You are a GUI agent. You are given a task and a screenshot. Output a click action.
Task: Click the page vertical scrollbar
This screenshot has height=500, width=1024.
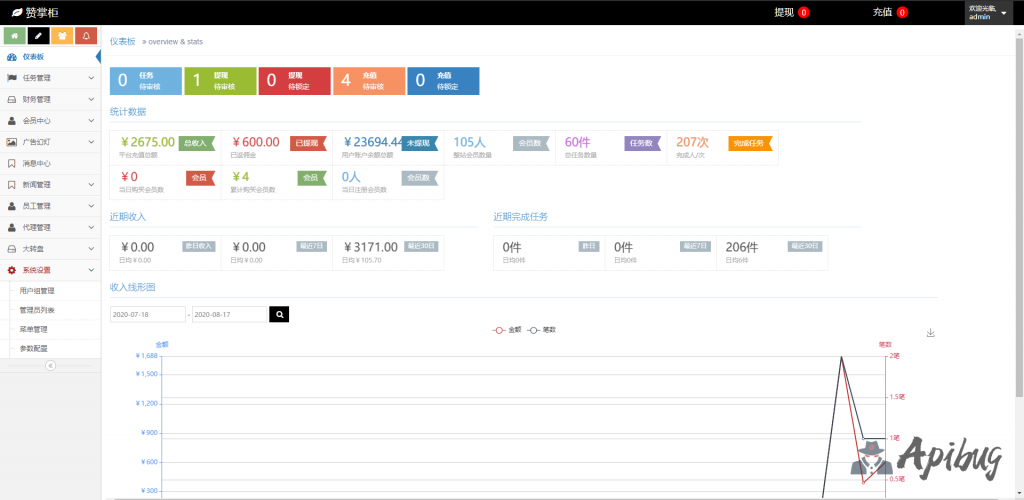click(1019, 200)
